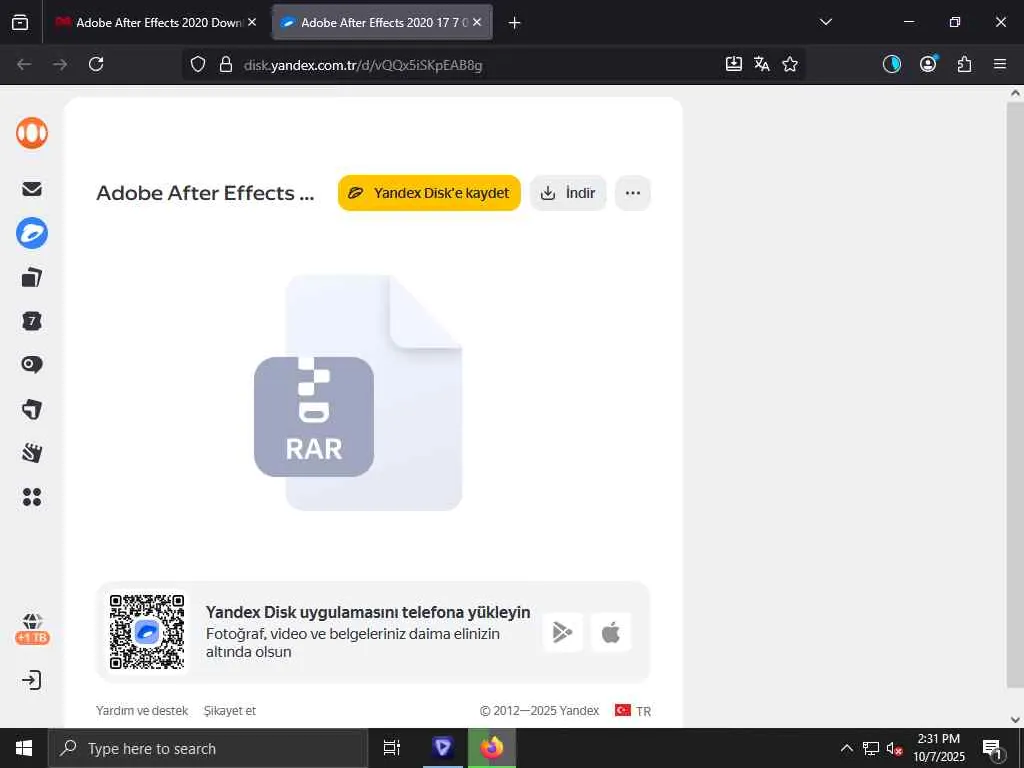Click the install app icon in address bar

point(733,64)
